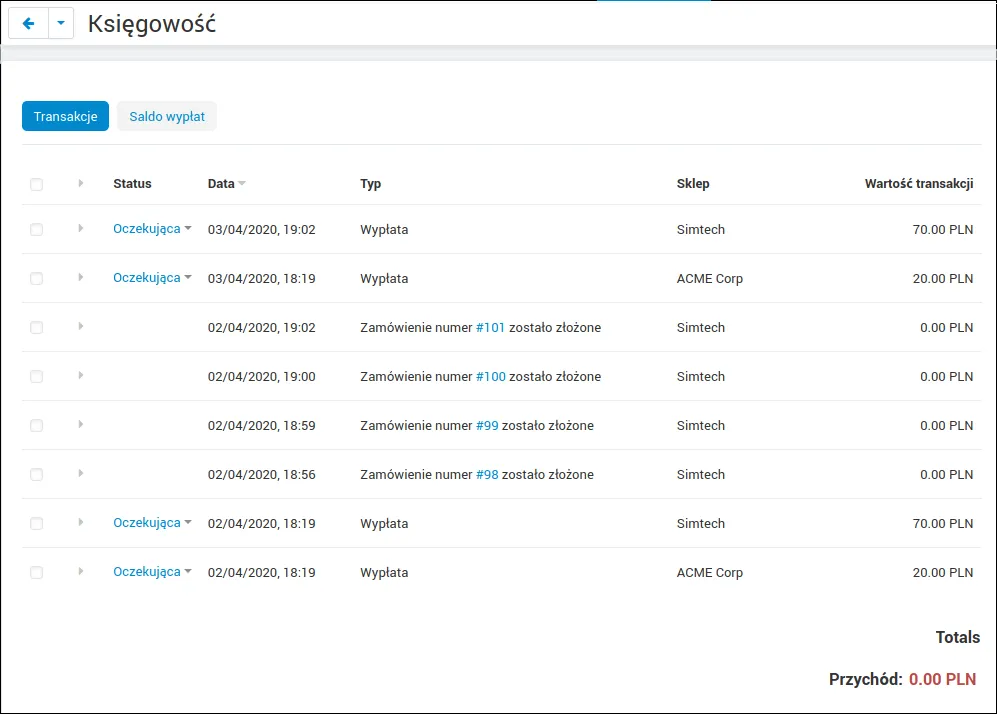Click the 70.00 PLN value dated 03/04/2020
The width and height of the screenshot is (997, 714).
point(943,230)
